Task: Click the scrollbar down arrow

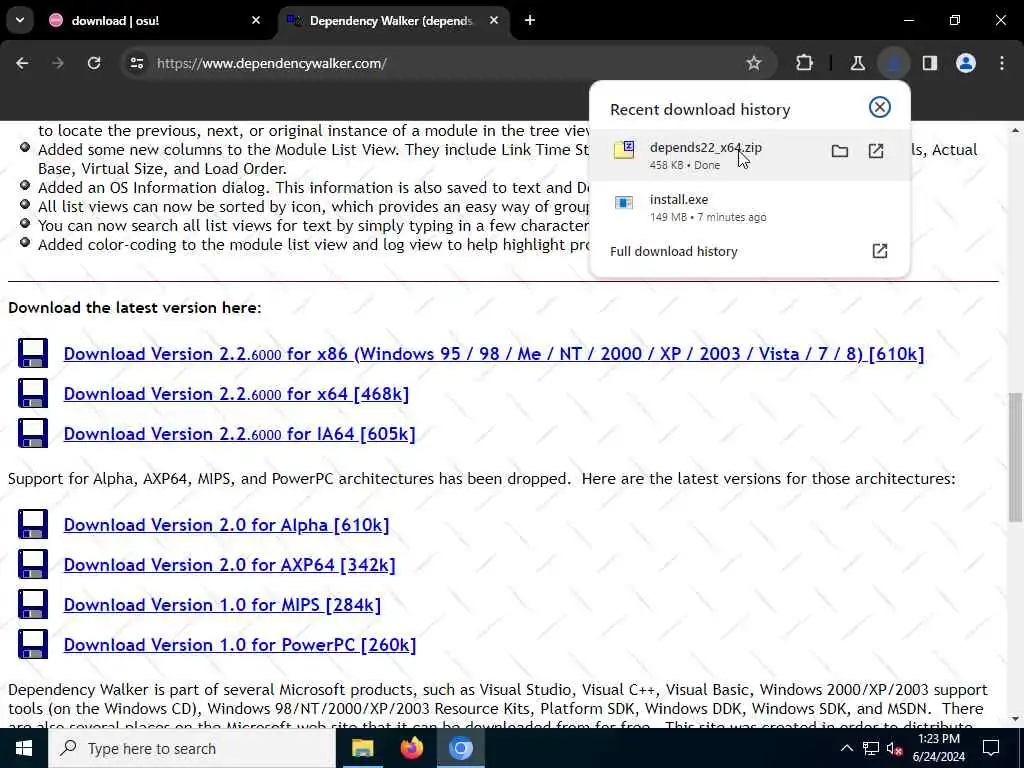Action: point(1016,720)
